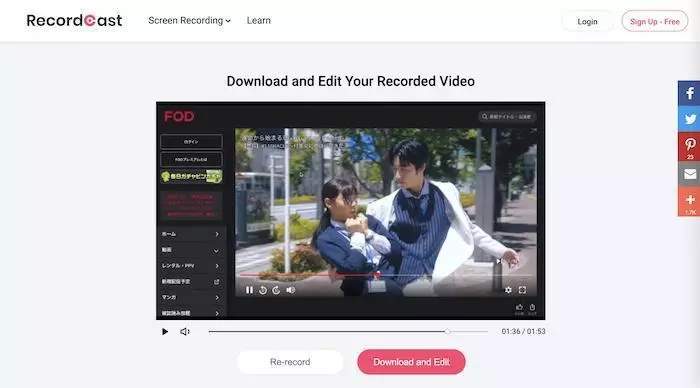Image resolution: width=700 pixels, height=388 pixels.
Task: Seek using the recording progress slider
Action: click(x=348, y=332)
